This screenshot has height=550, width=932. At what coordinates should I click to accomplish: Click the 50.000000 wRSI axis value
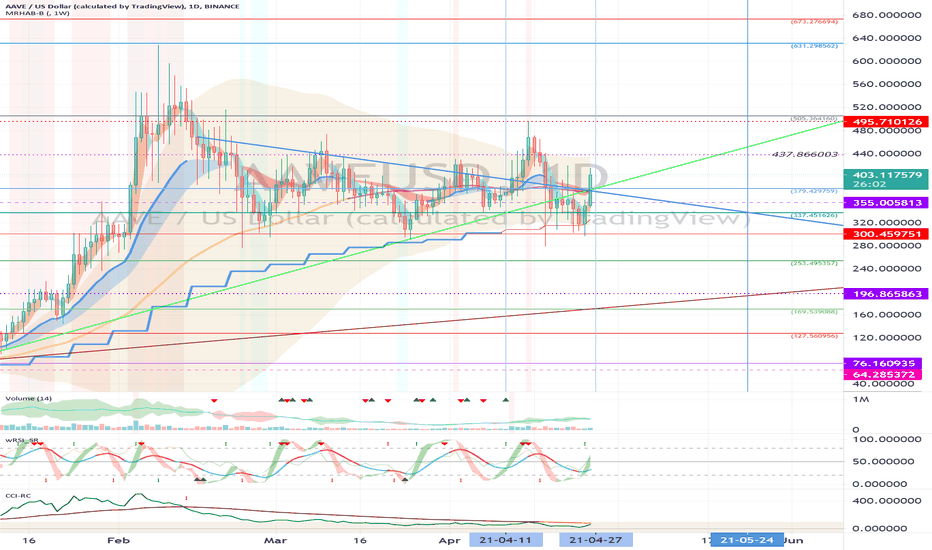(x=883, y=461)
